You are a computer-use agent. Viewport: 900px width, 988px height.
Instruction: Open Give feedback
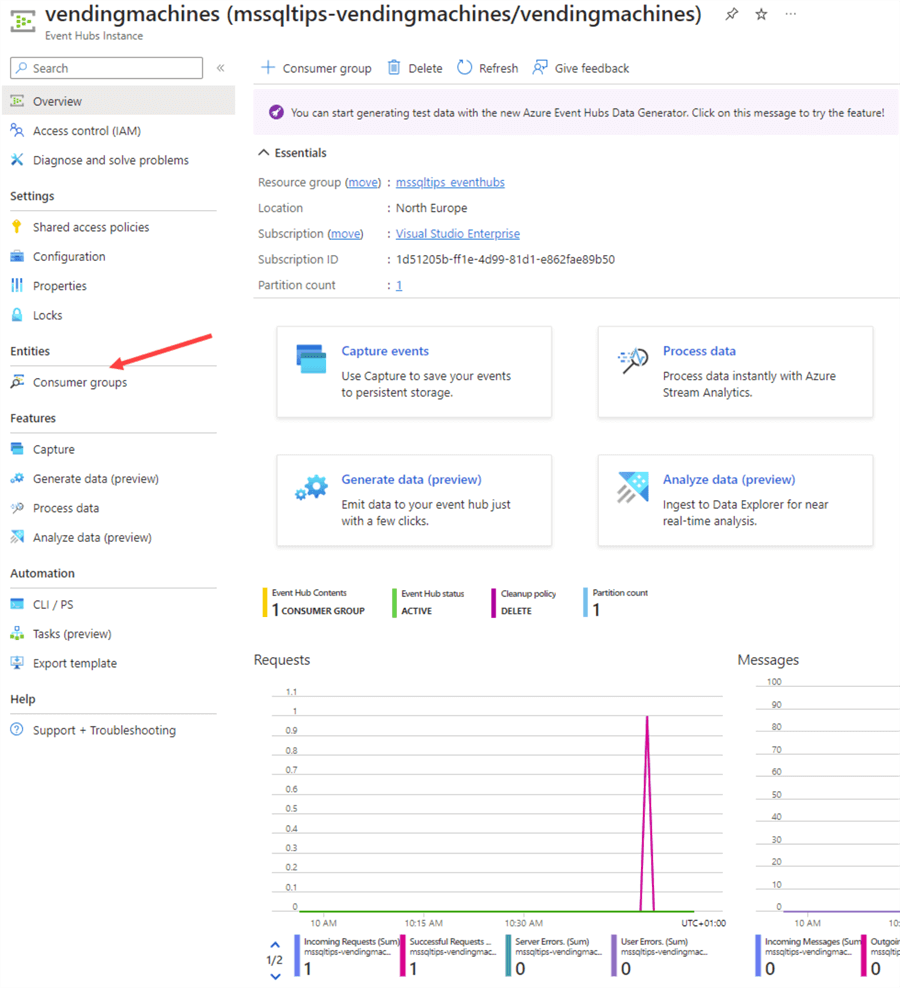click(x=580, y=68)
